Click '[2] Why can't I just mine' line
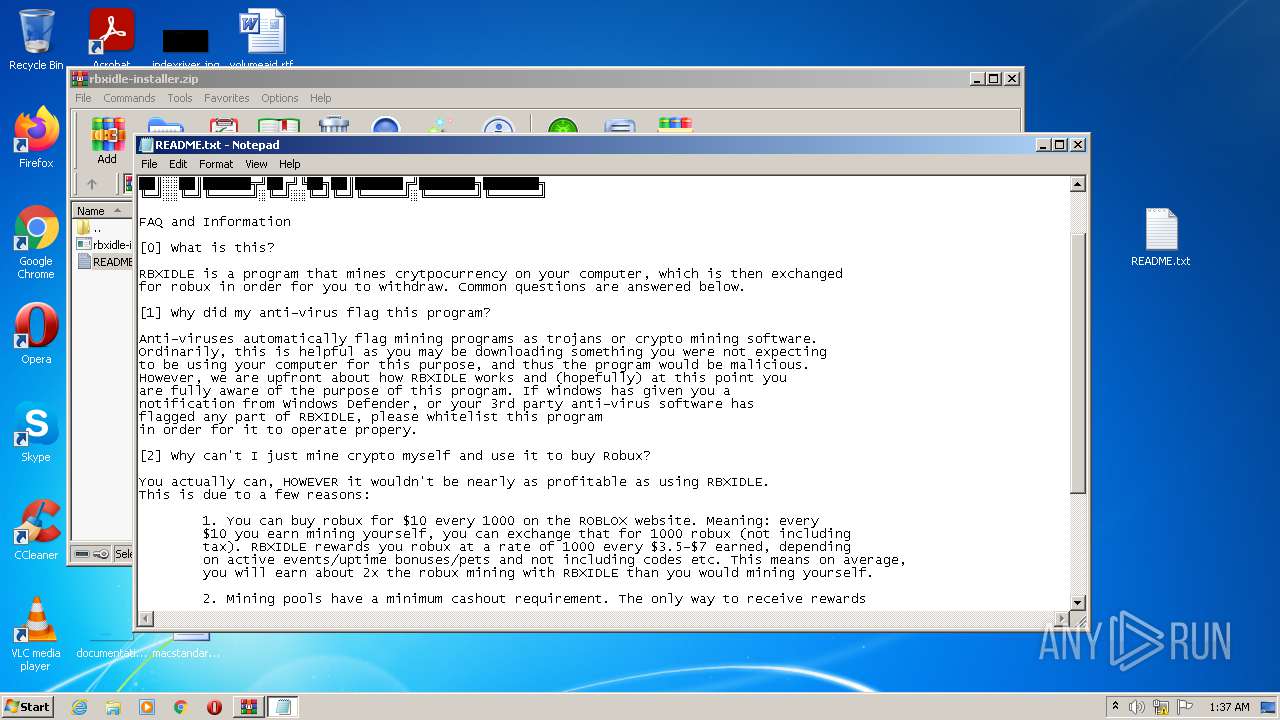This screenshot has height=720, width=1280. coord(395,456)
